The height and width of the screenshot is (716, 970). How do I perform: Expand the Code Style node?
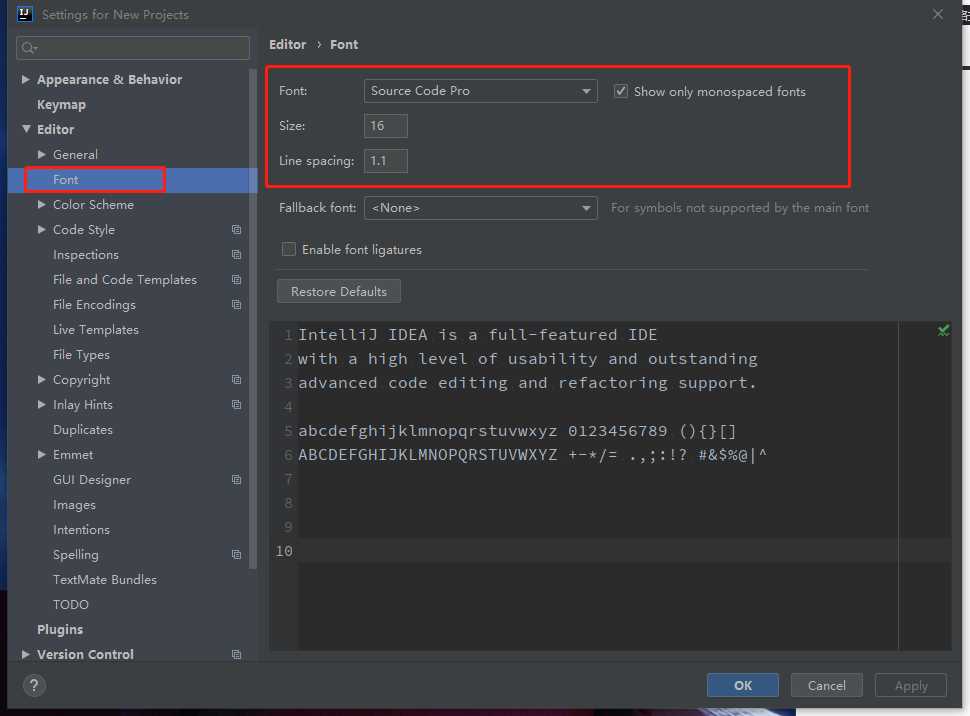[x=41, y=230]
